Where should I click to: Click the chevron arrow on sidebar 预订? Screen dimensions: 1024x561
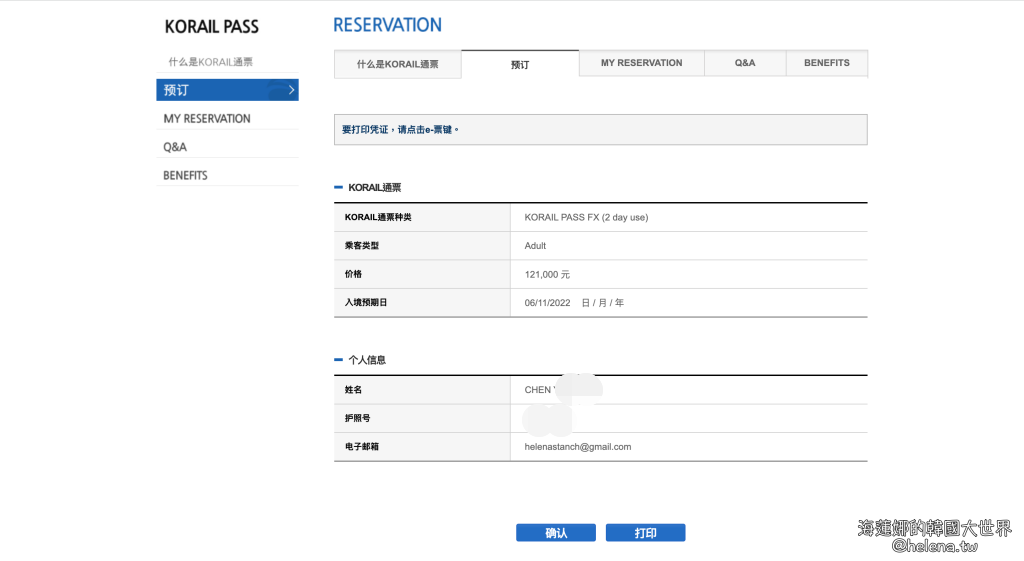coord(291,90)
